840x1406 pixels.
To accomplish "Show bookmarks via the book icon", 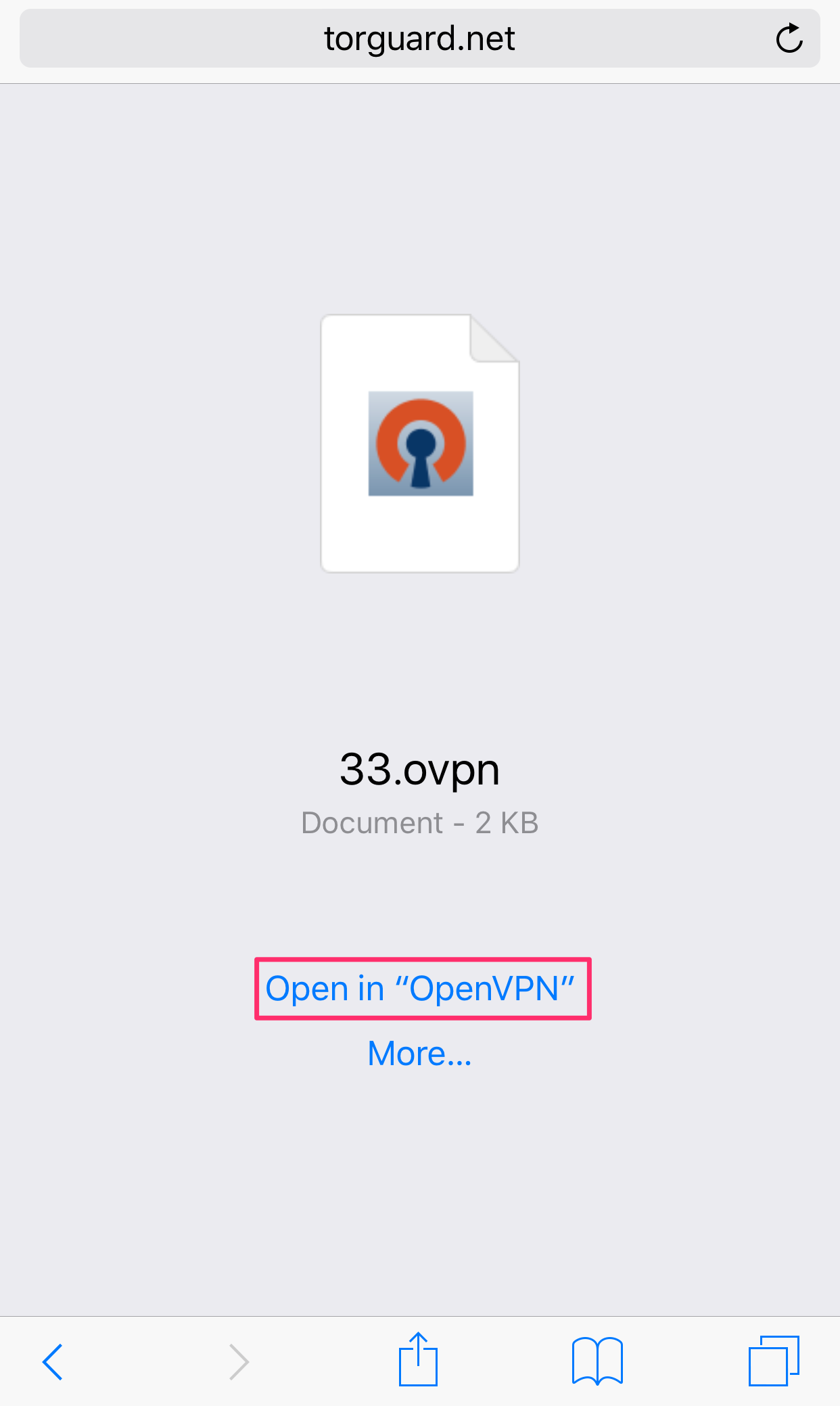I will (597, 1361).
